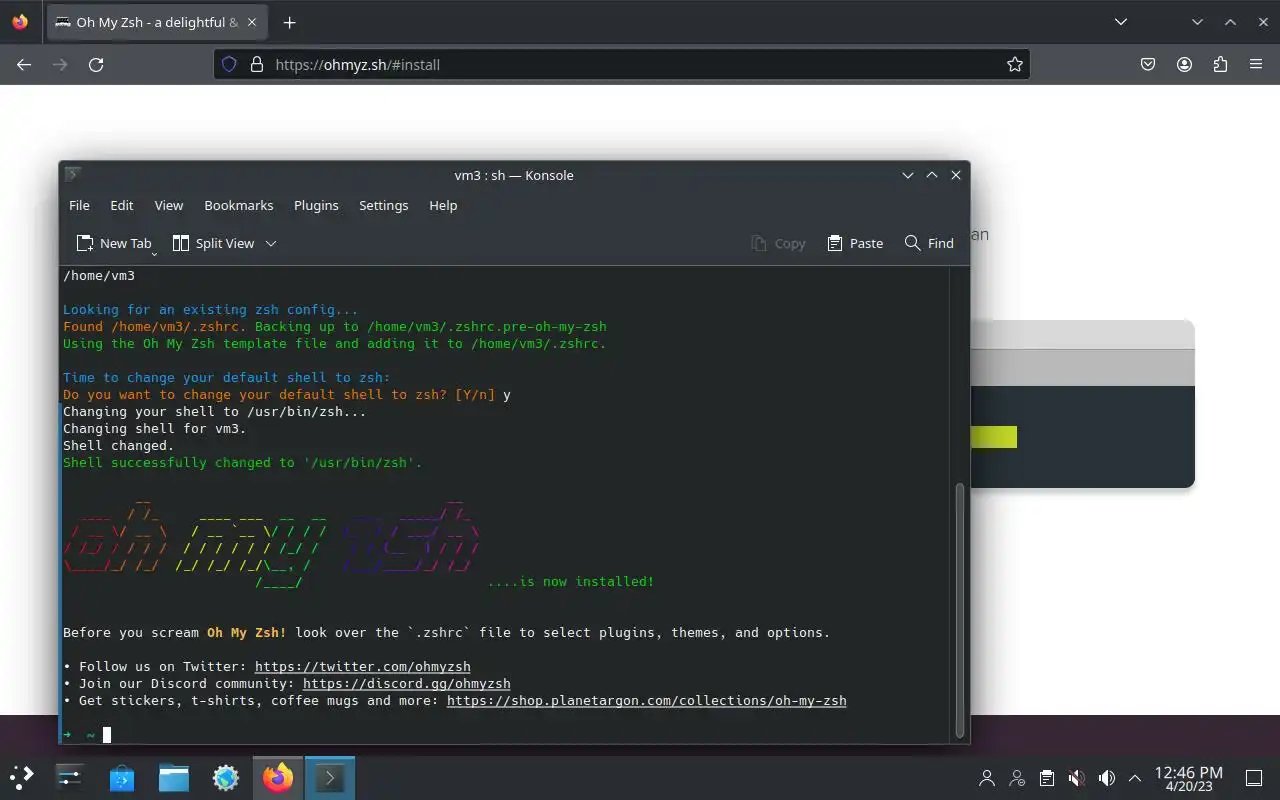
Task: Open user-minus tray icon
Action: coord(1017,778)
